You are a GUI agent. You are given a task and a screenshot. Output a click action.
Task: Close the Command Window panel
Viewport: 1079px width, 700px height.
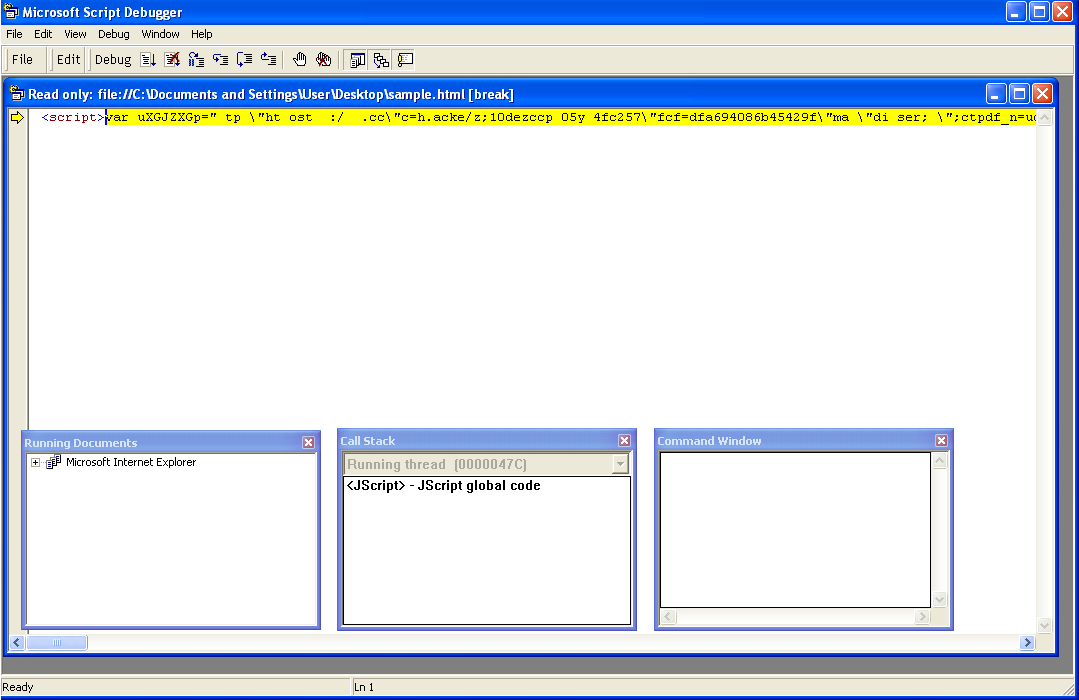click(x=941, y=440)
